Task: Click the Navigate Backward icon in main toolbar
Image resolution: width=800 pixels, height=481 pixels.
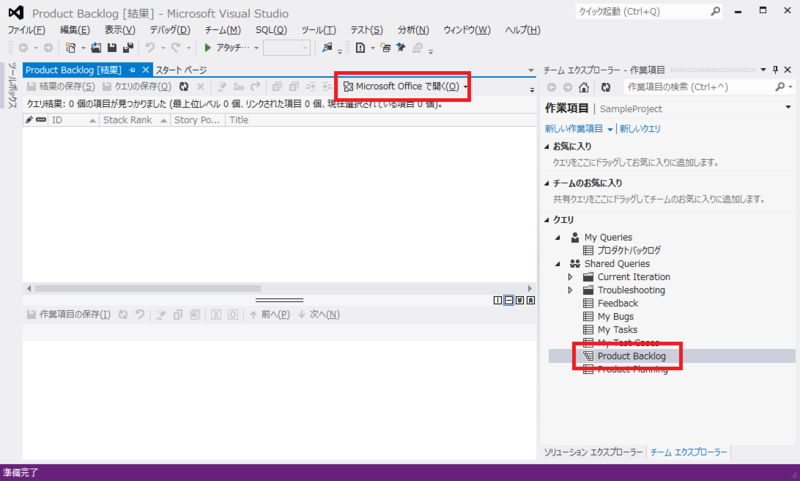Action: (x=23, y=48)
